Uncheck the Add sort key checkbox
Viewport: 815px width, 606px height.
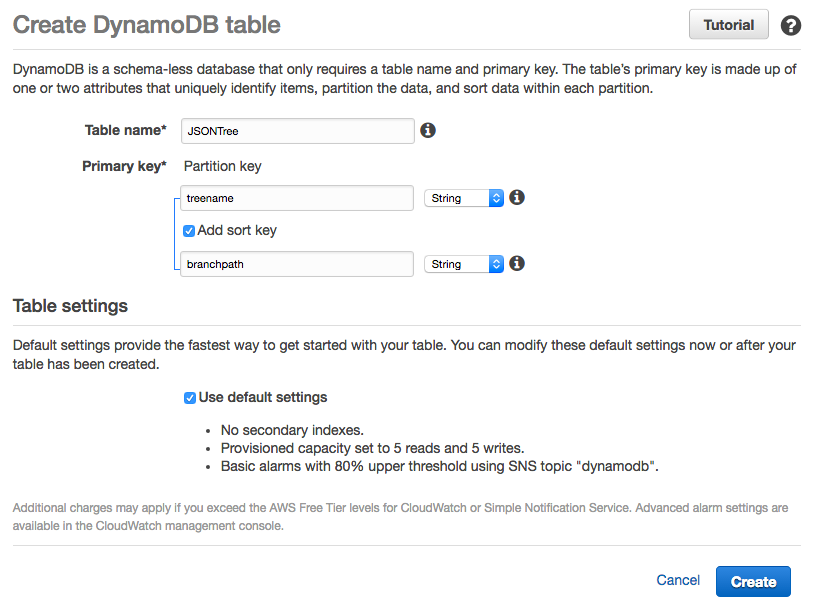pyautogui.click(x=189, y=231)
